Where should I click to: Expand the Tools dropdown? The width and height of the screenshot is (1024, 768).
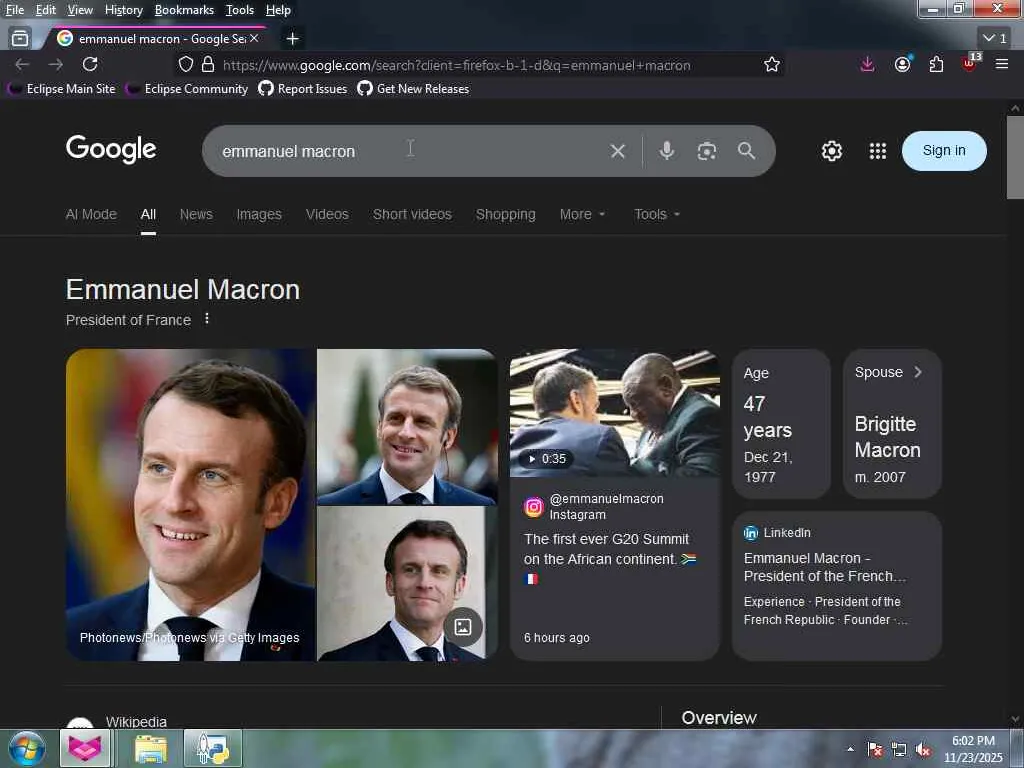tap(657, 214)
